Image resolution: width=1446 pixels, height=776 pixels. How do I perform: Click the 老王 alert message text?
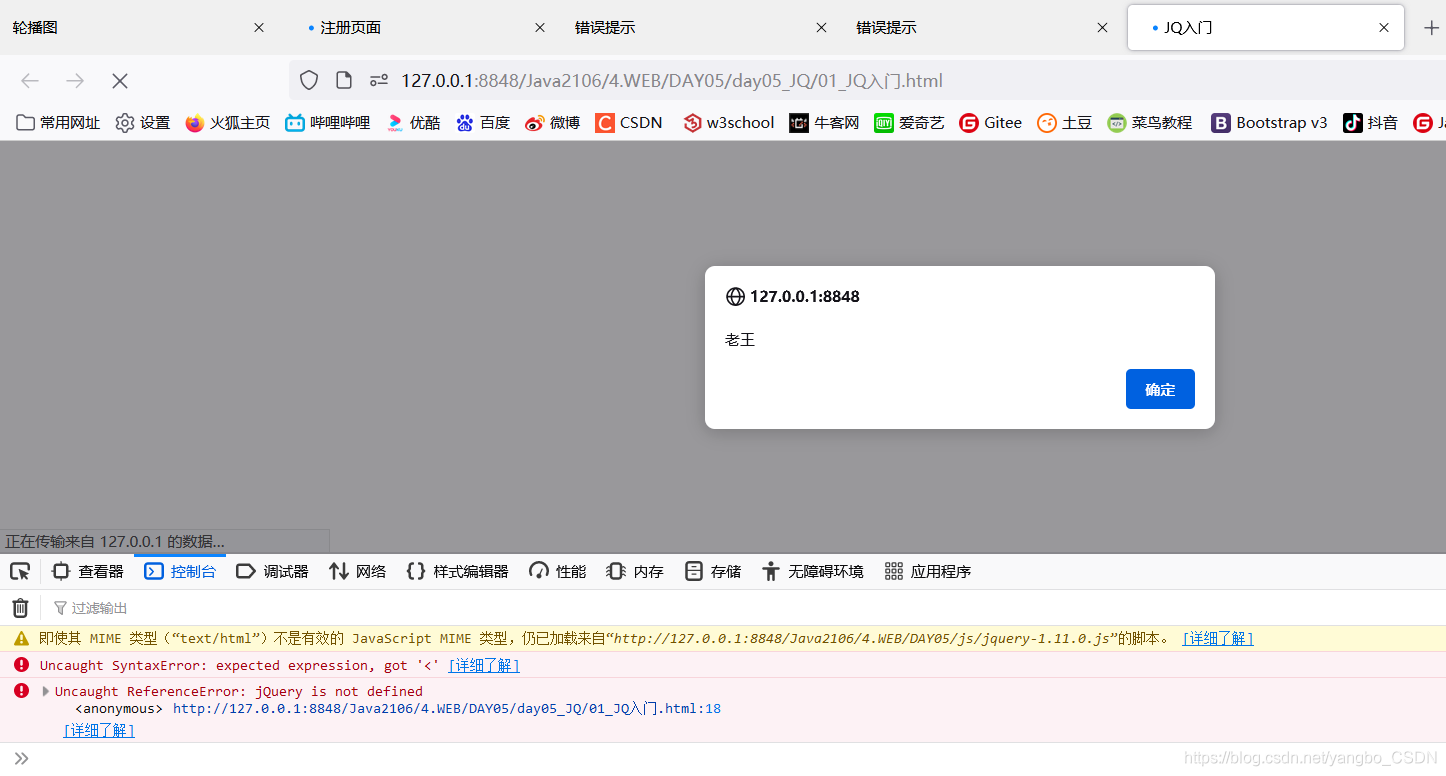(740, 340)
